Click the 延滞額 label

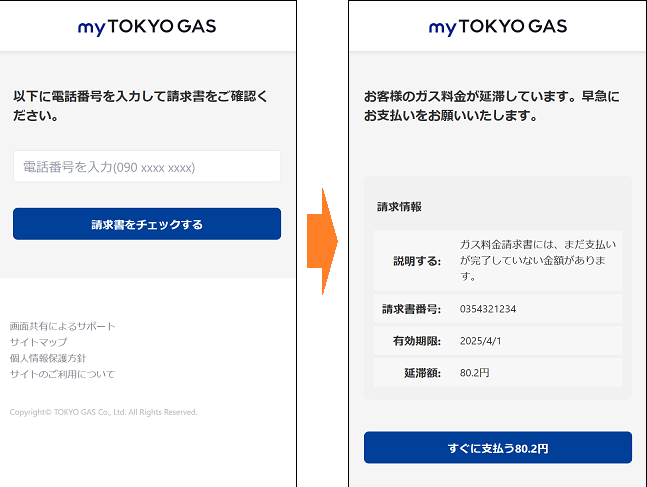point(423,373)
